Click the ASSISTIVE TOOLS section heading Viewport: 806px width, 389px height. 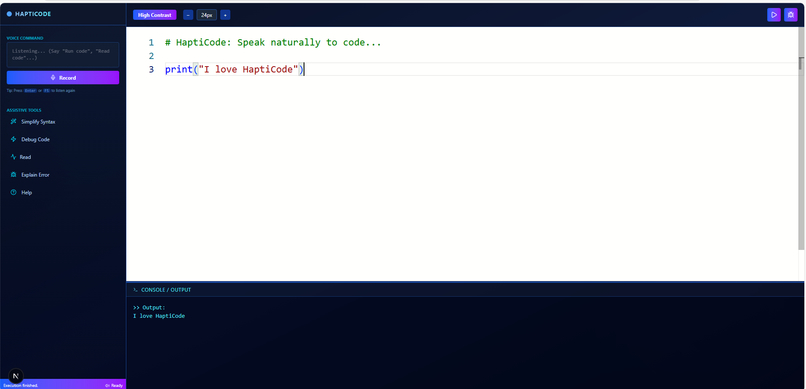pyautogui.click(x=24, y=110)
